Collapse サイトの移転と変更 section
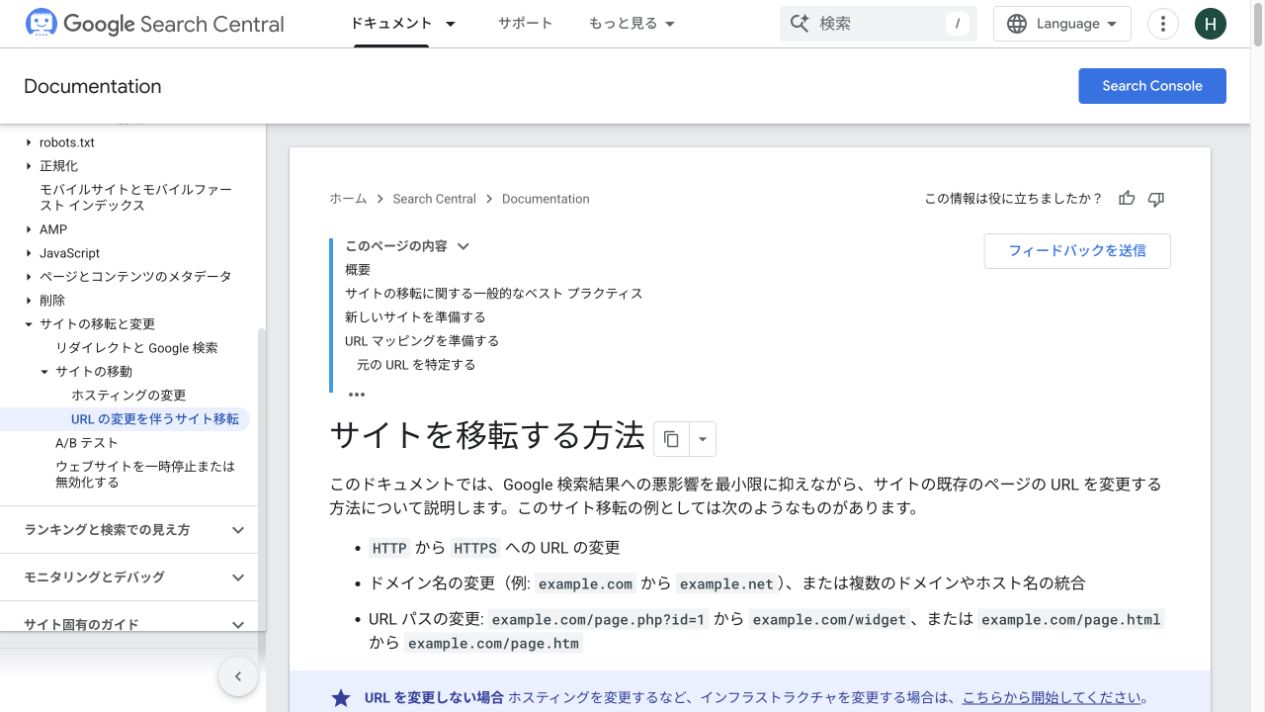The width and height of the screenshot is (1265, 712). [29, 324]
